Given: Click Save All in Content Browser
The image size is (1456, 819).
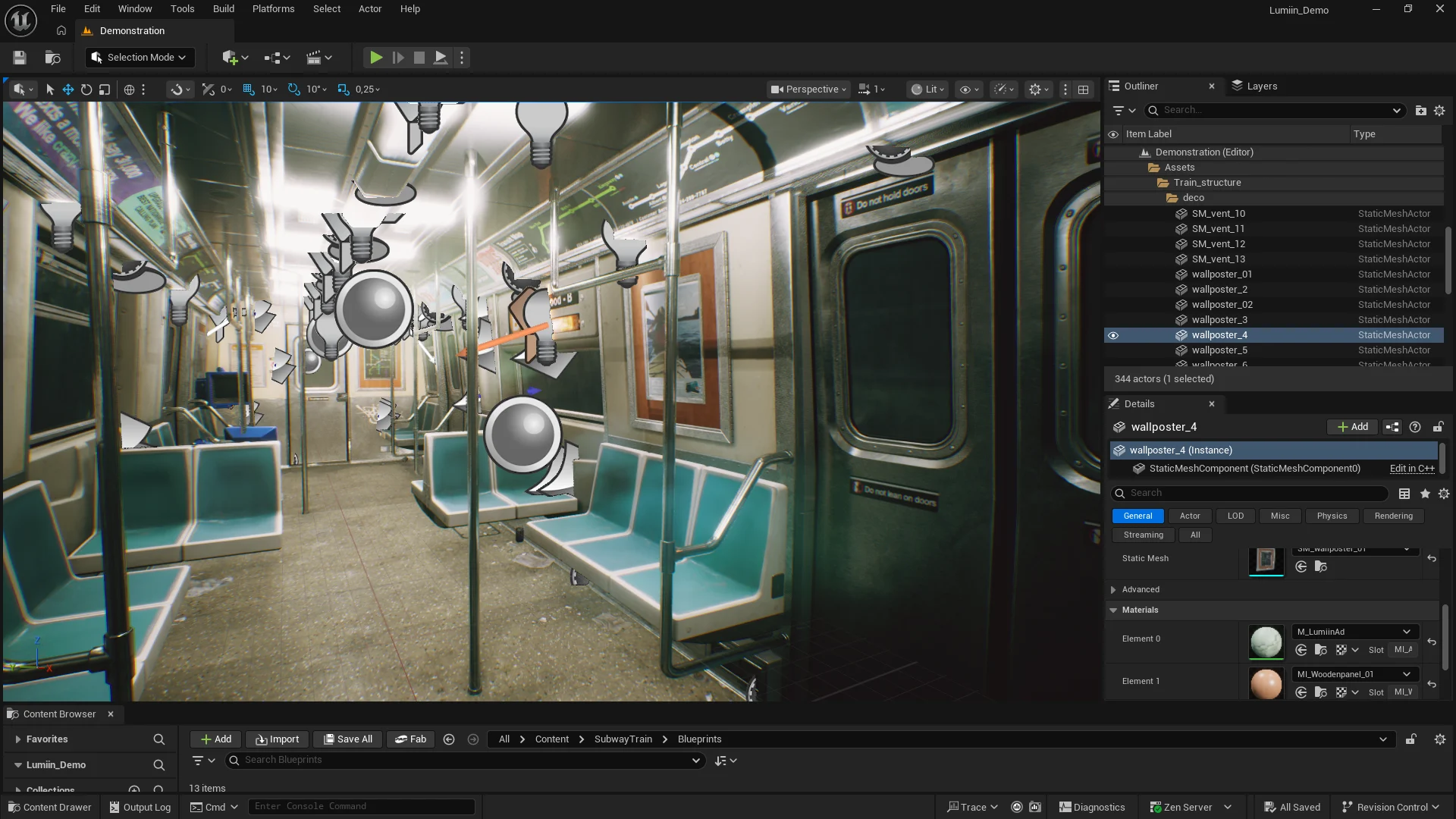Looking at the screenshot, I should [x=348, y=739].
